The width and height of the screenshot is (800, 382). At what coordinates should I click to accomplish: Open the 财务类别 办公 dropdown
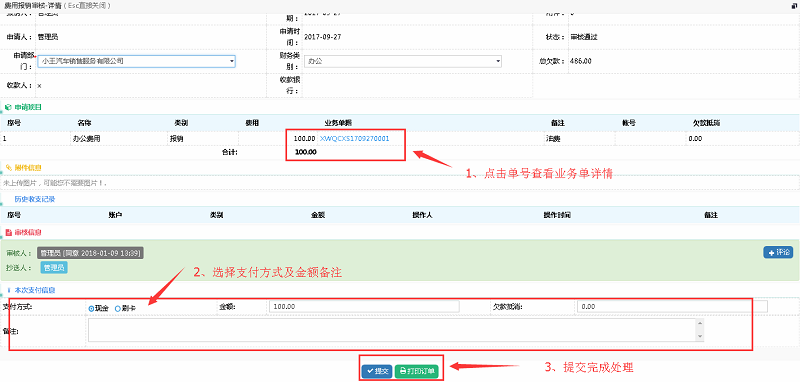tap(403, 61)
